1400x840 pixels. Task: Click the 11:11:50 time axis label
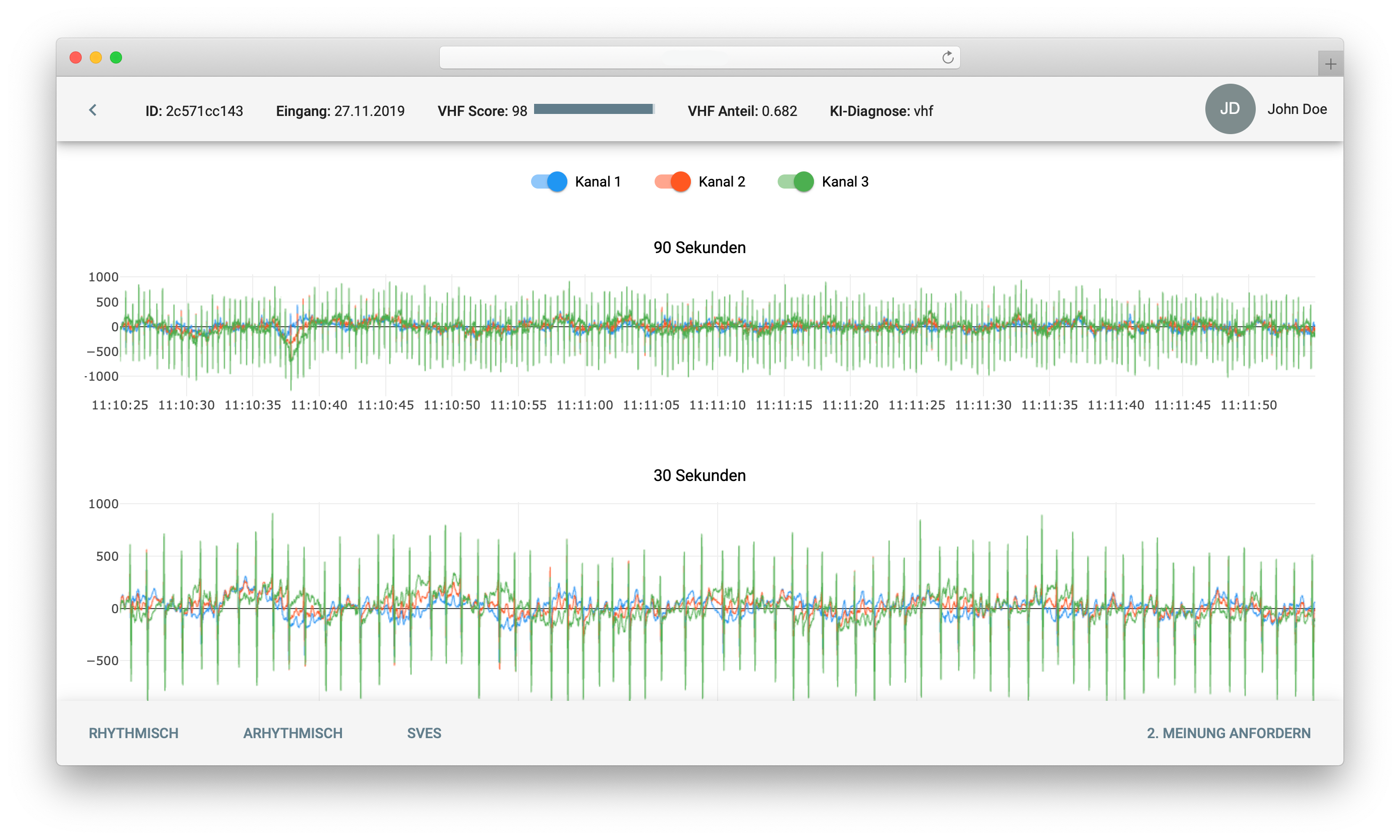pos(1248,405)
